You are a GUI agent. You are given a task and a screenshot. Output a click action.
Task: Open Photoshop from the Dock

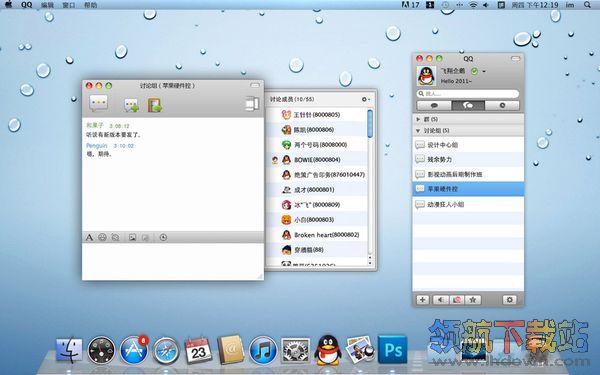[392, 349]
